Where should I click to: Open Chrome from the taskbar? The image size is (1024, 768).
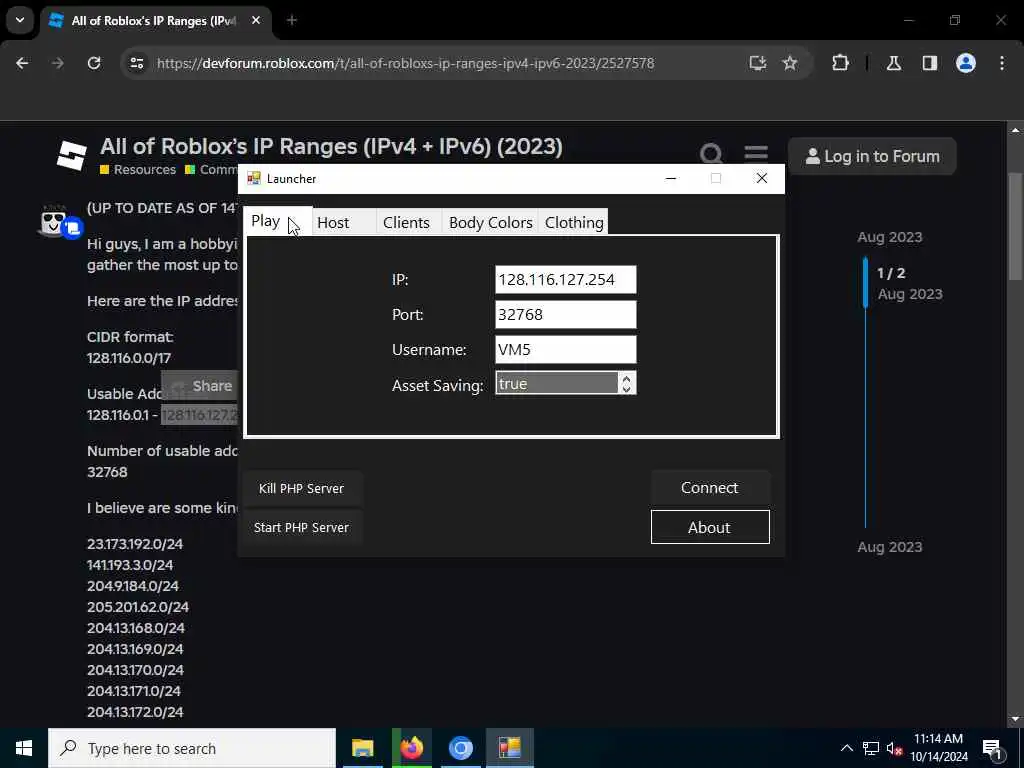click(460, 748)
